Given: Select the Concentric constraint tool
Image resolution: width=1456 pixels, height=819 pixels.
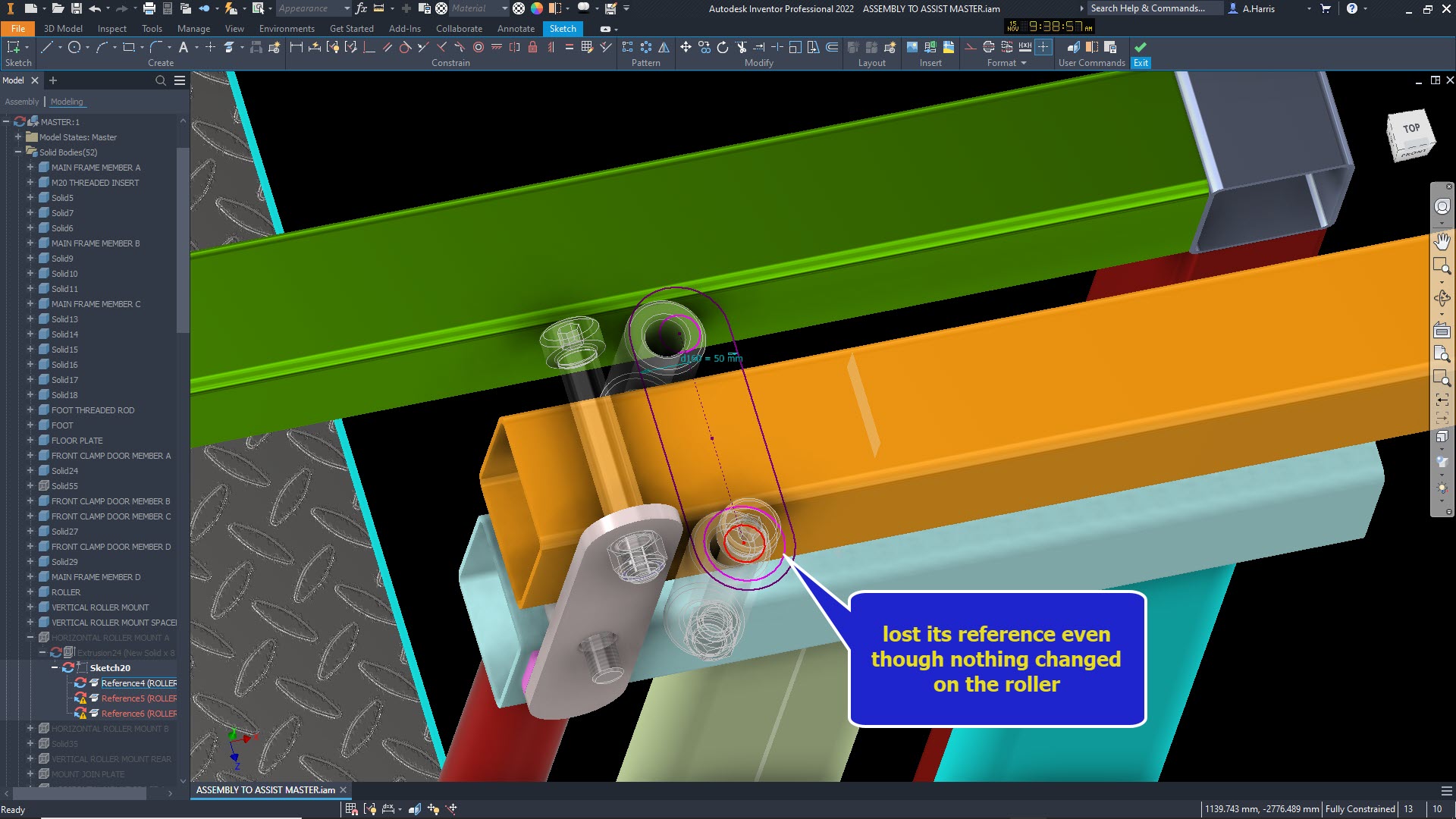Looking at the screenshot, I should [479, 48].
